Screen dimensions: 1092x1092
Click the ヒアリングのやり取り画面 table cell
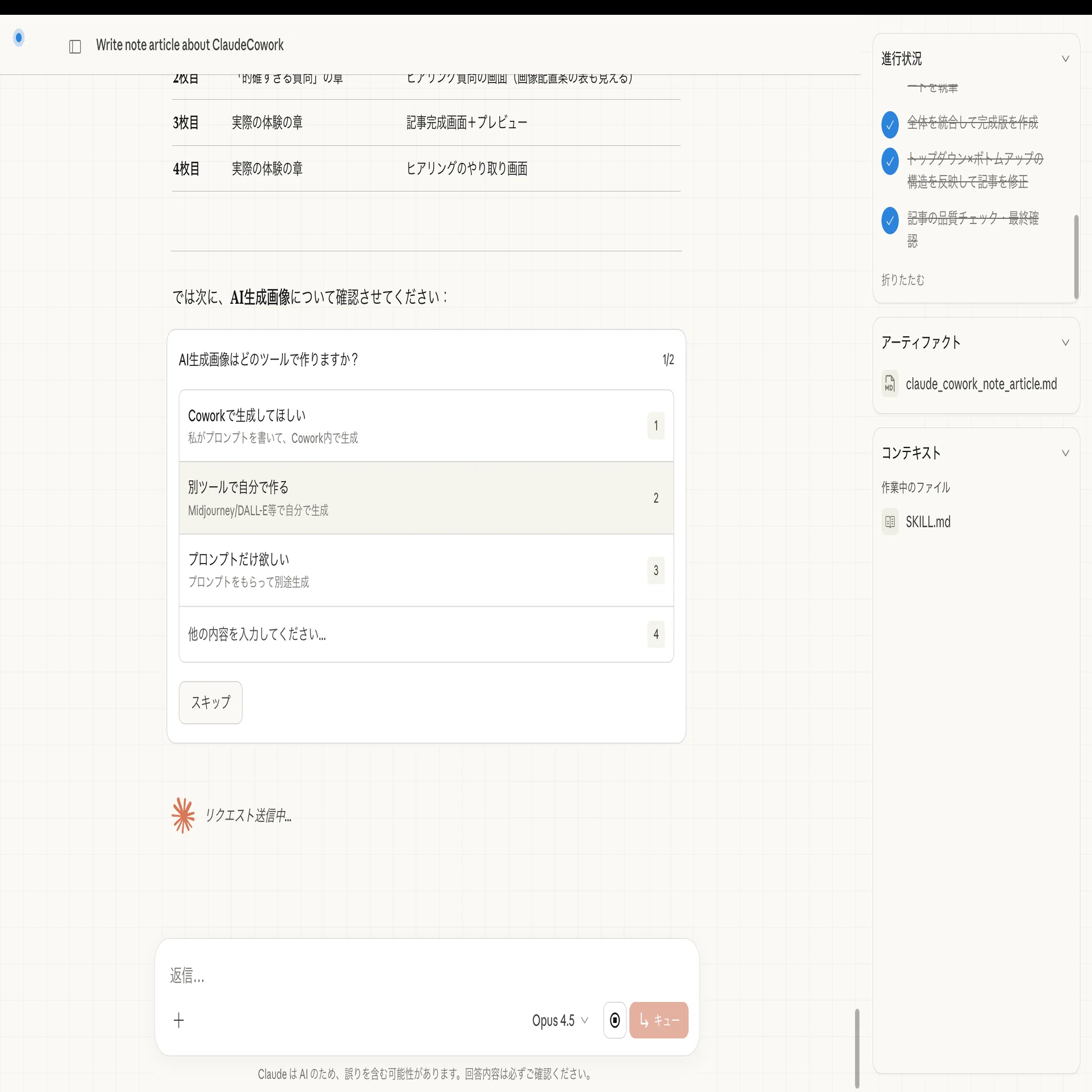pos(467,169)
